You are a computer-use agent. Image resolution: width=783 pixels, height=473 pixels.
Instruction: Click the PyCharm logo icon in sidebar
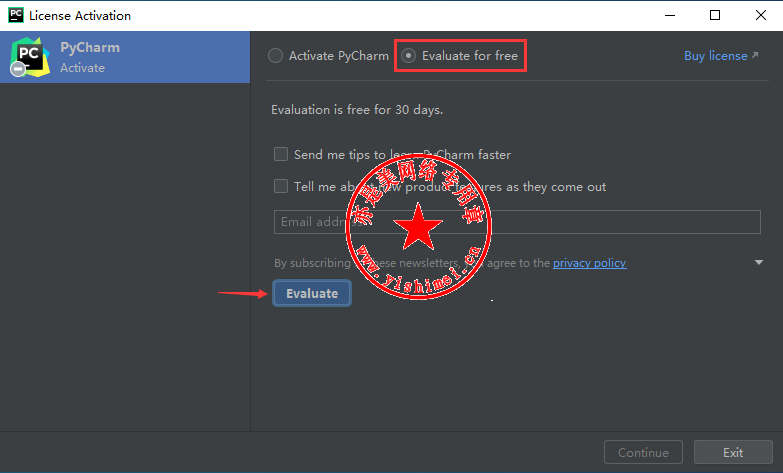pos(29,57)
